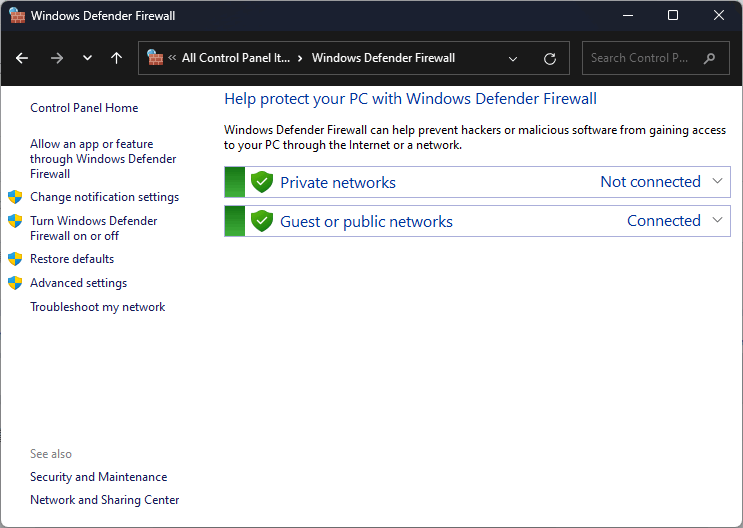Click the shield beside Restore defaults
This screenshot has height=528, width=743.
[x=15, y=259]
